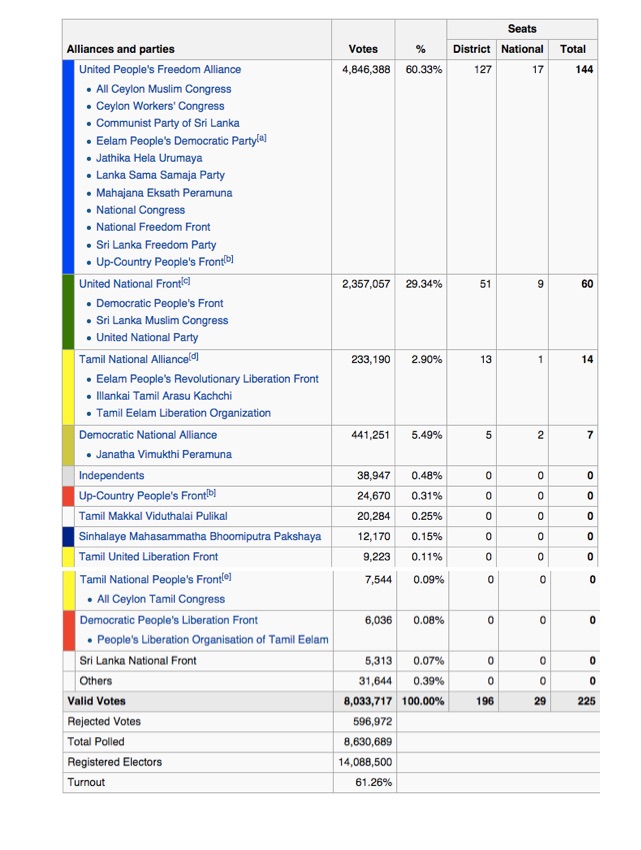Image resolution: width=641 pixels, height=850 pixels.
Task: Open Sinhalaye Mahasammatha Bhoomiputra Pakshaya link
Action: [x=200, y=537]
